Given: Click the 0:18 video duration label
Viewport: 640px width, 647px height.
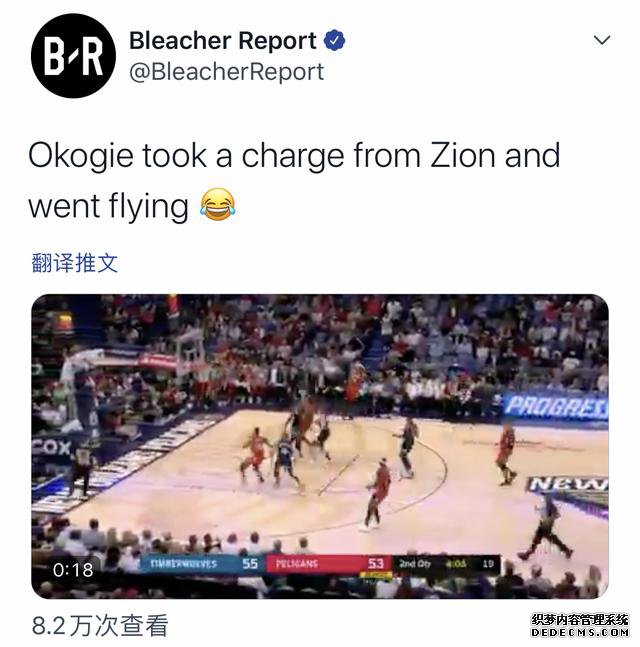Looking at the screenshot, I should coord(73,570).
